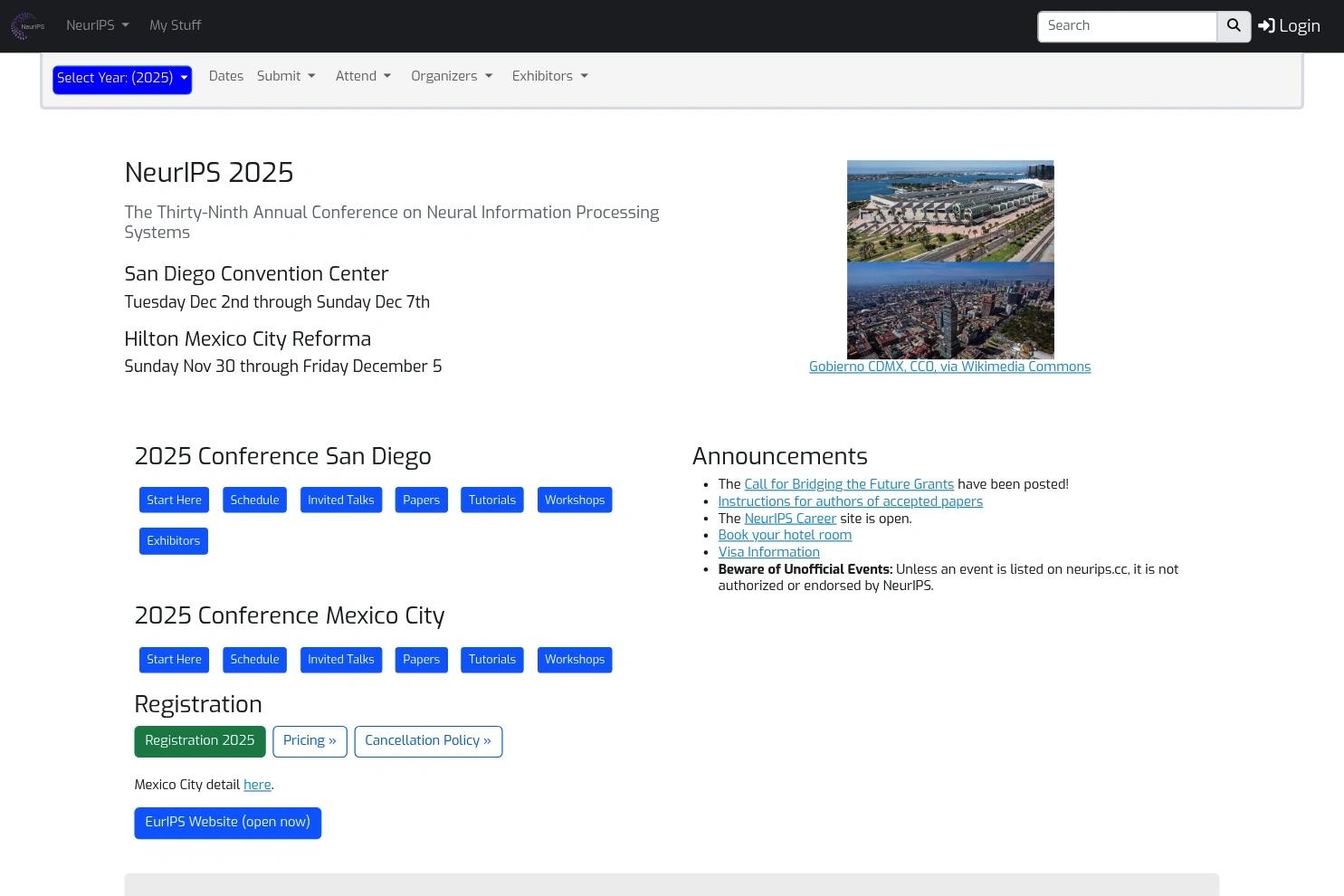The height and width of the screenshot is (896, 1344).
Task: Focus the Search input field
Action: (1127, 26)
